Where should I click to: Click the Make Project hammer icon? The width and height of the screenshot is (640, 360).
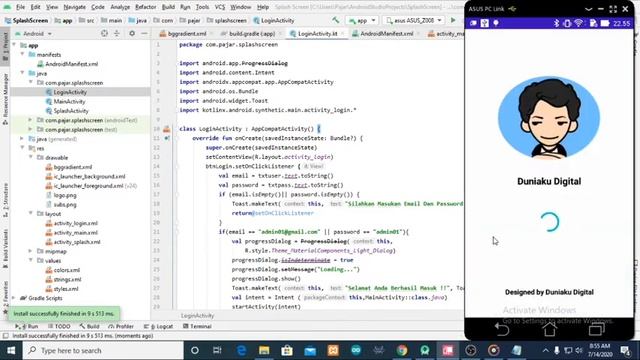(x=336, y=20)
